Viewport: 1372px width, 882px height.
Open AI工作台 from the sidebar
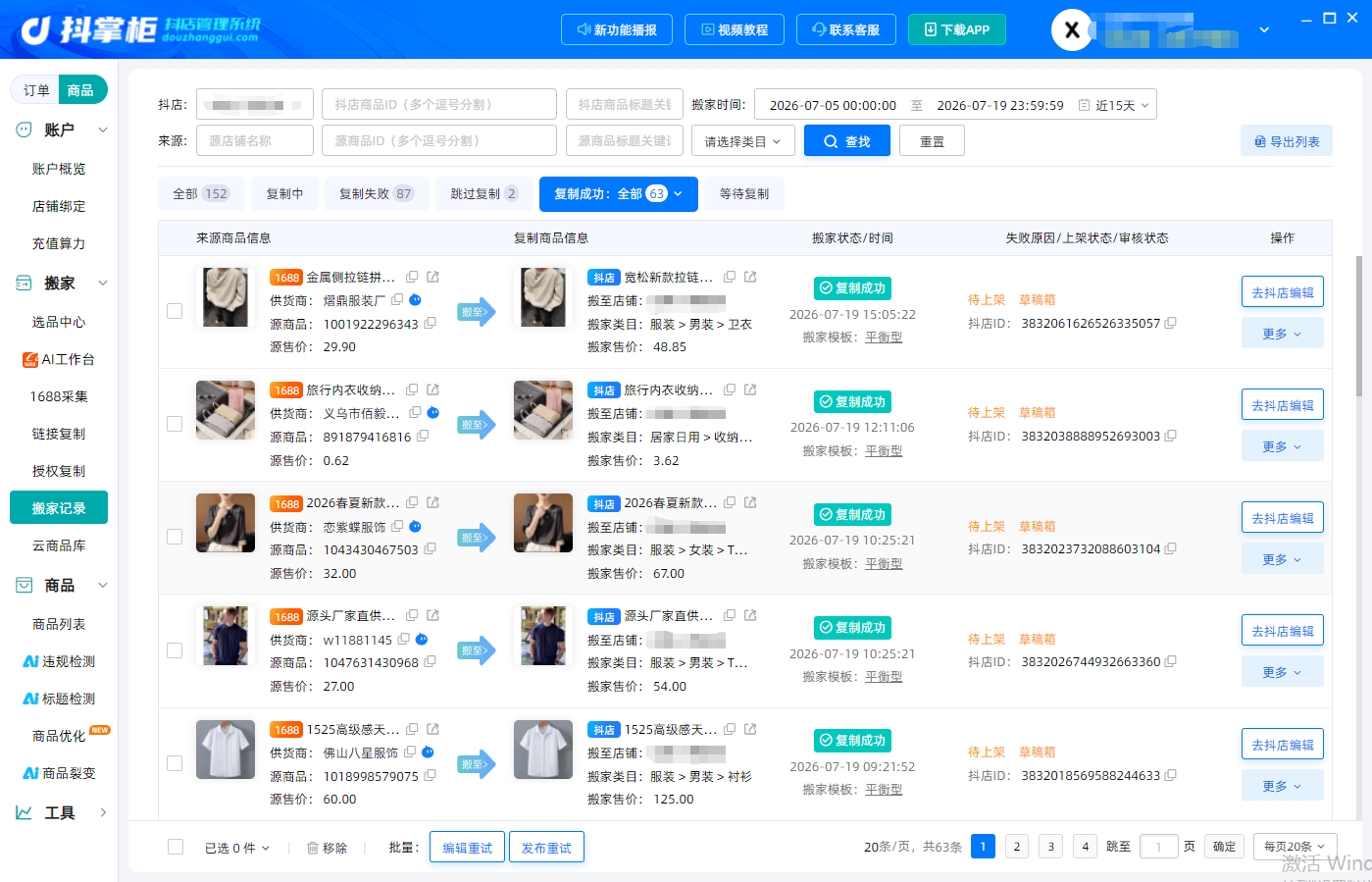[59, 359]
